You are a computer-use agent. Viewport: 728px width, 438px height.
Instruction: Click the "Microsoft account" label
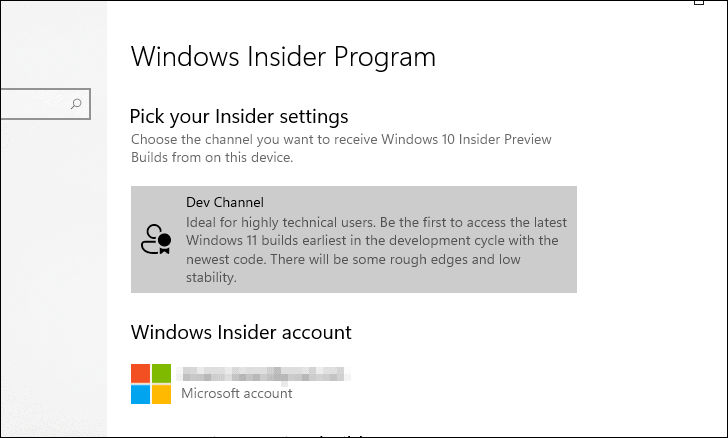click(x=237, y=393)
